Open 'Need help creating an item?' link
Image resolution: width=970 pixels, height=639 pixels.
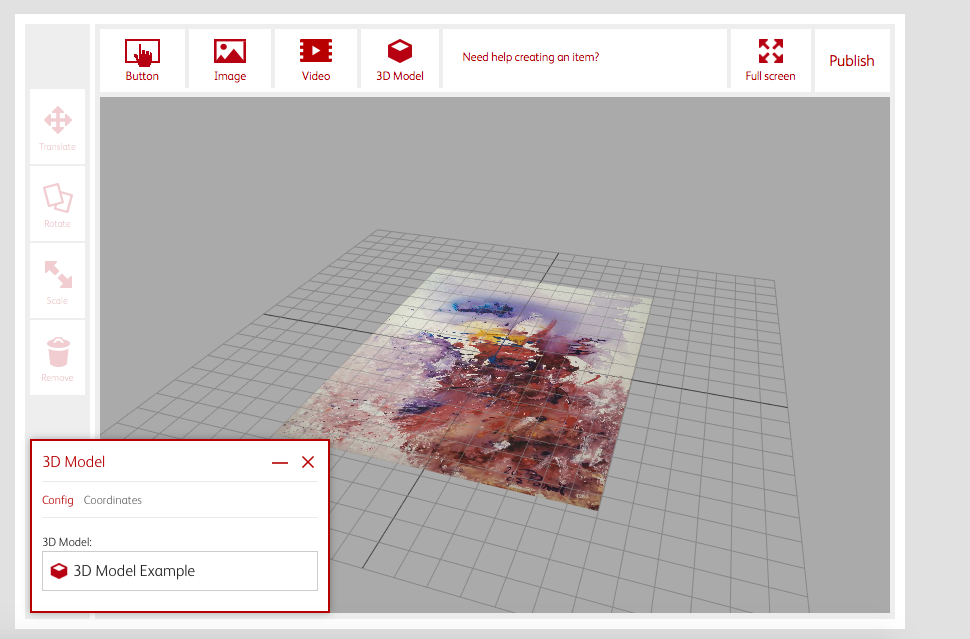[x=531, y=57]
